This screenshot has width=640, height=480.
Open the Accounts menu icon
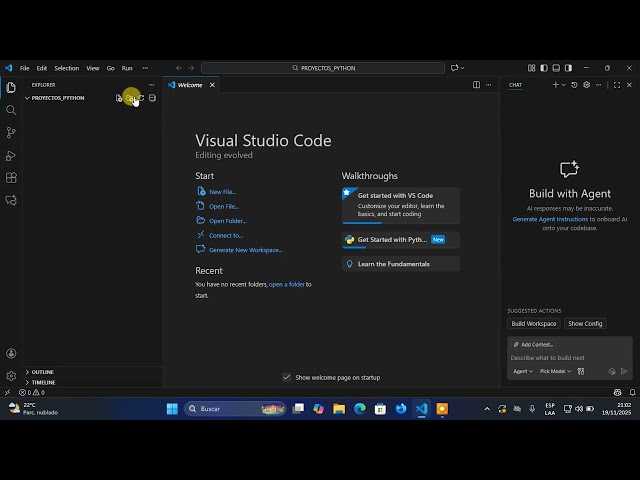click(x=11, y=353)
